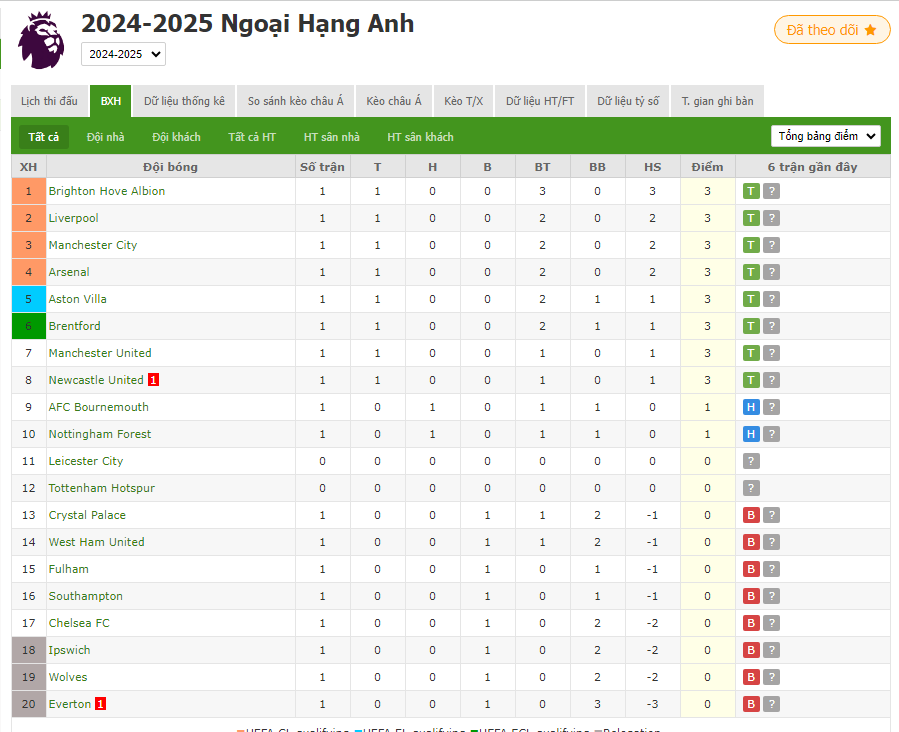Open the 2024-2025 season dropdown
The width and height of the screenshot is (899, 732).
[x=123, y=54]
